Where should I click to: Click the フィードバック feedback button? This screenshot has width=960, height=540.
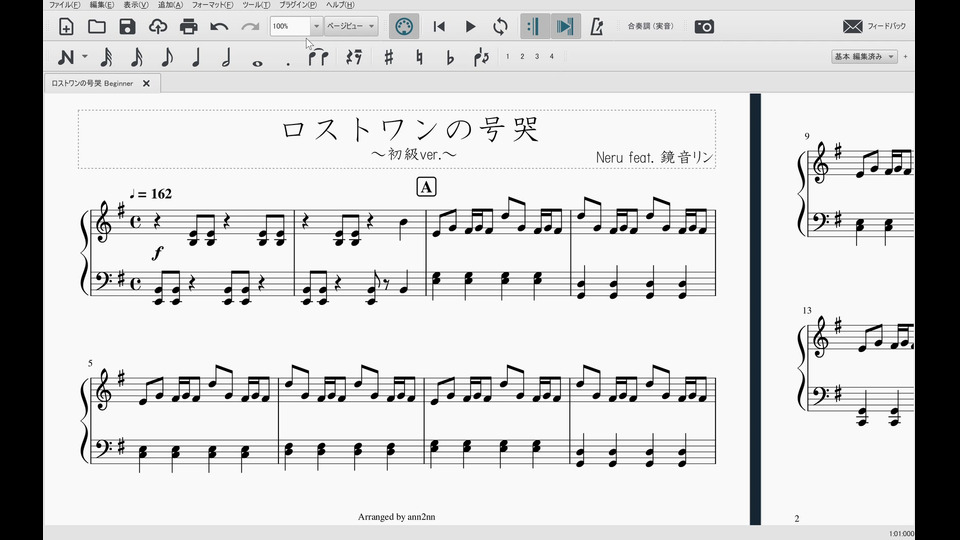point(874,27)
